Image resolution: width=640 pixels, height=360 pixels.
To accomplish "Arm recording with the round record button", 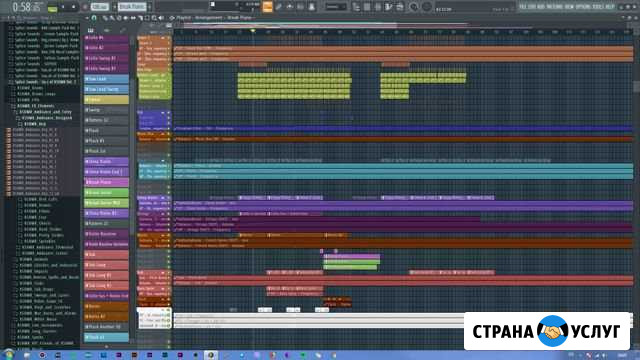I will (x=85, y=7).
